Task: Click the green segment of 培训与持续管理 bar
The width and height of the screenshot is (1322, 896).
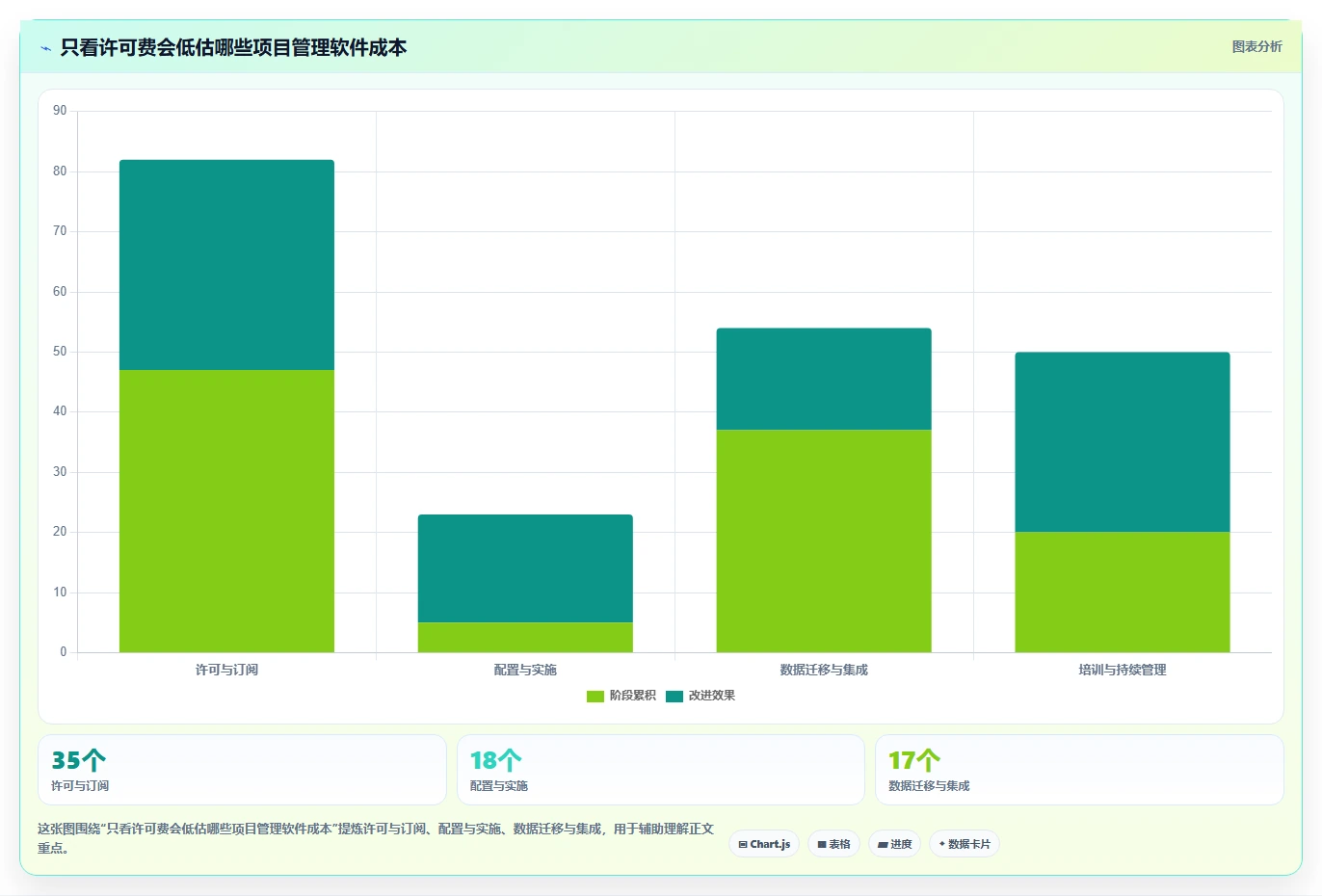Action: click(x=1123, y=593)
